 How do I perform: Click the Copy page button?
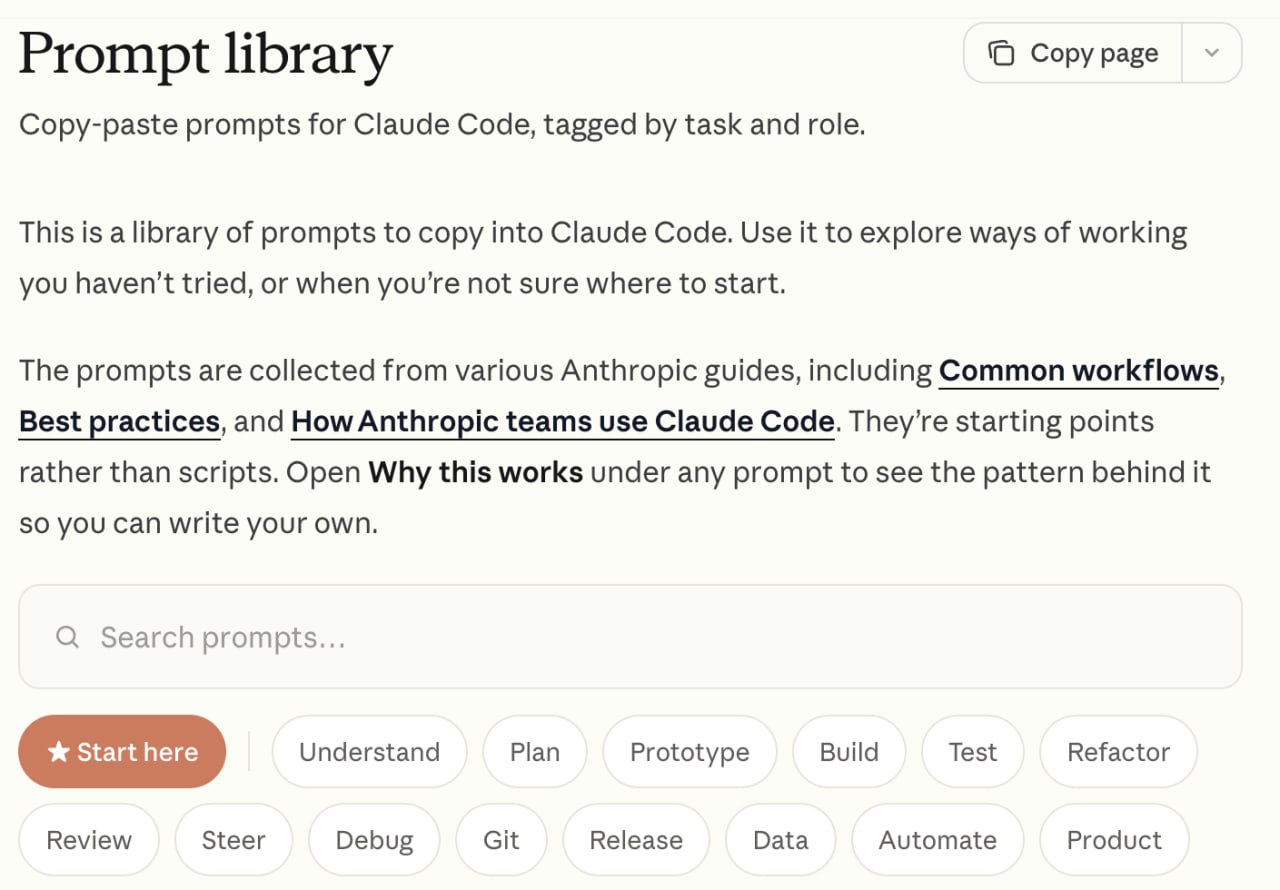[x=1073, y=53]
